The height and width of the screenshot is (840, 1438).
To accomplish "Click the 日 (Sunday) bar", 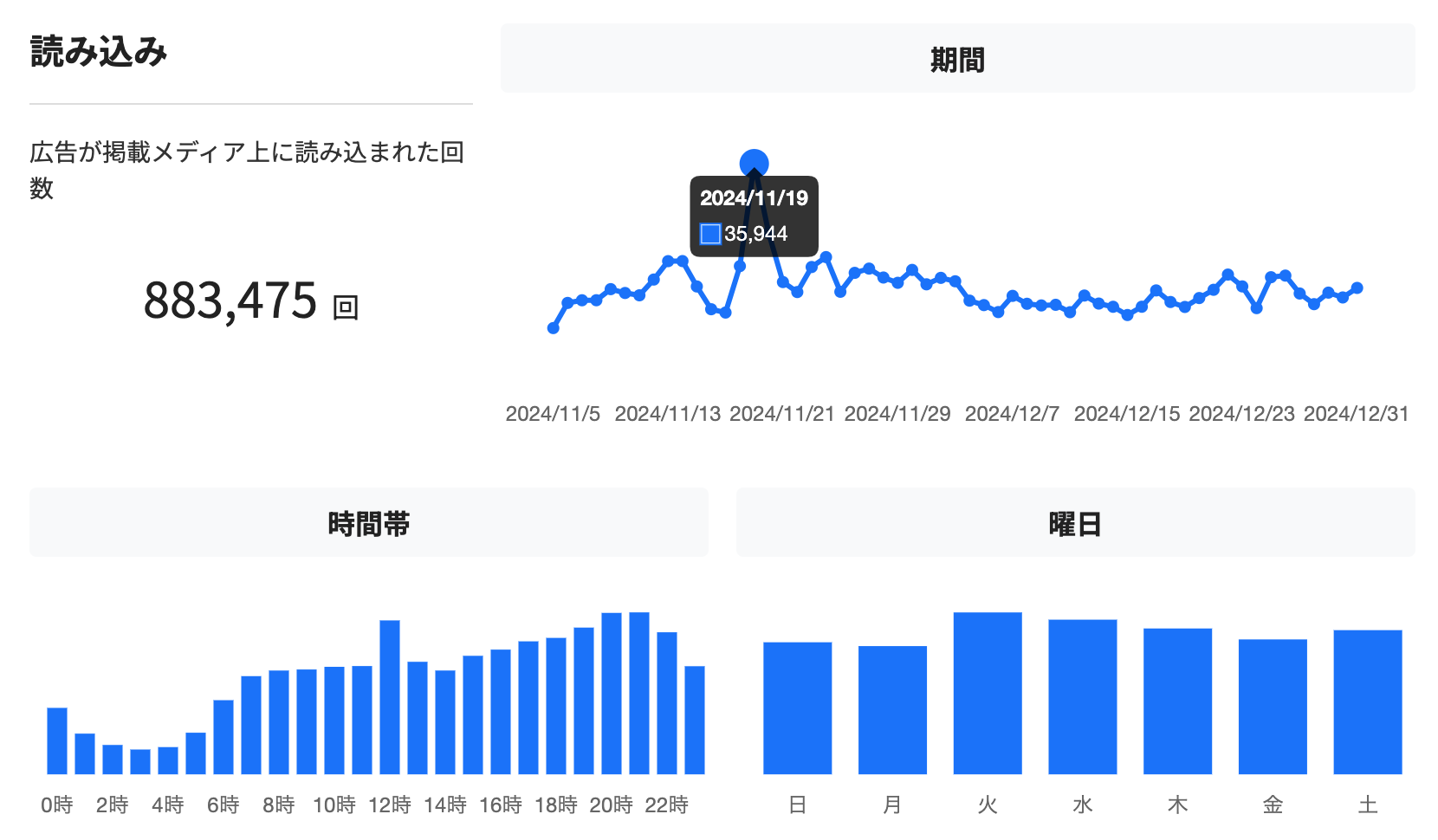I will click(x=797, y=708).
